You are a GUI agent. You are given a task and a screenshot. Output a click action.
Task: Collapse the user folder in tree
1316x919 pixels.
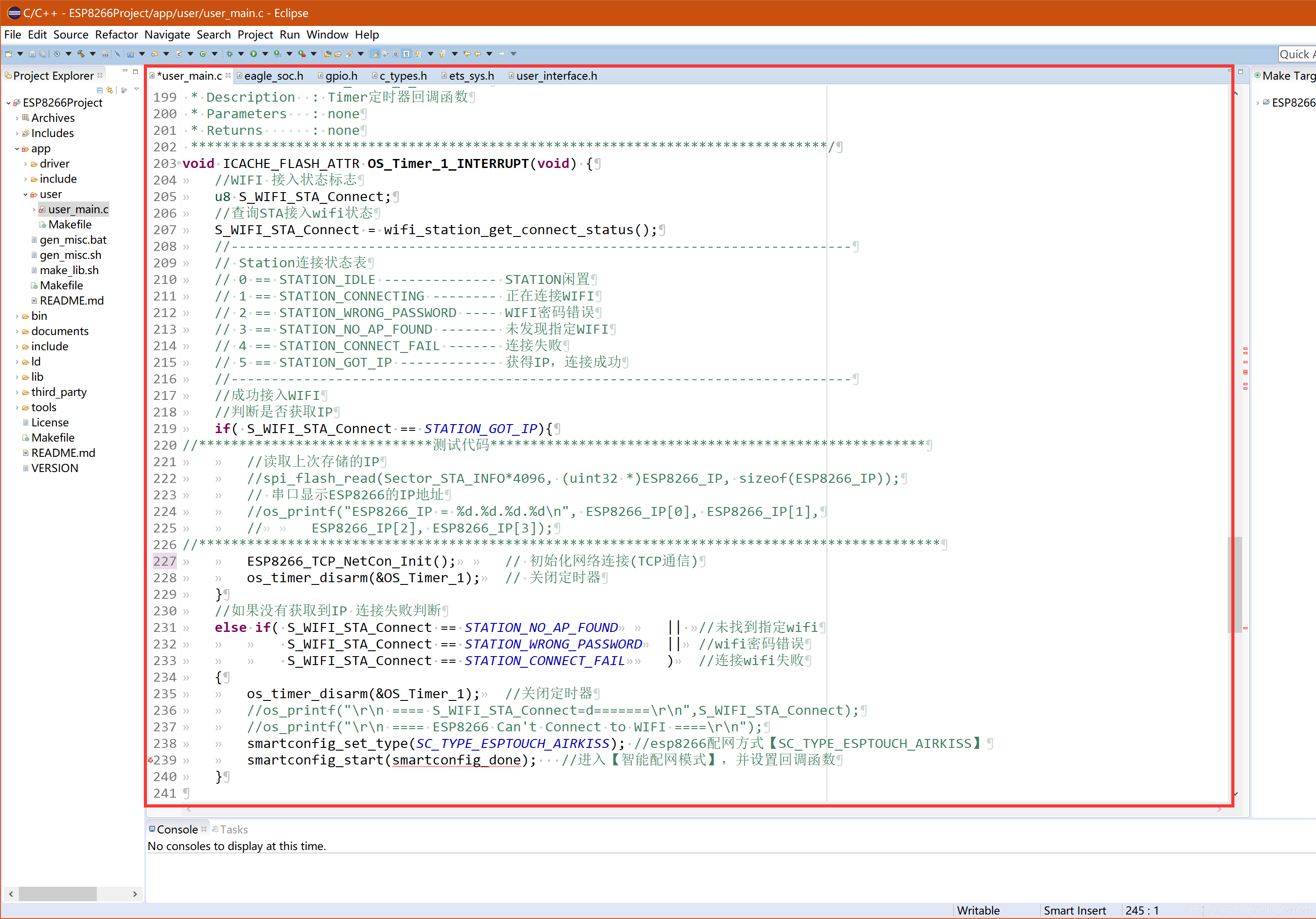(x=26, y=194)
